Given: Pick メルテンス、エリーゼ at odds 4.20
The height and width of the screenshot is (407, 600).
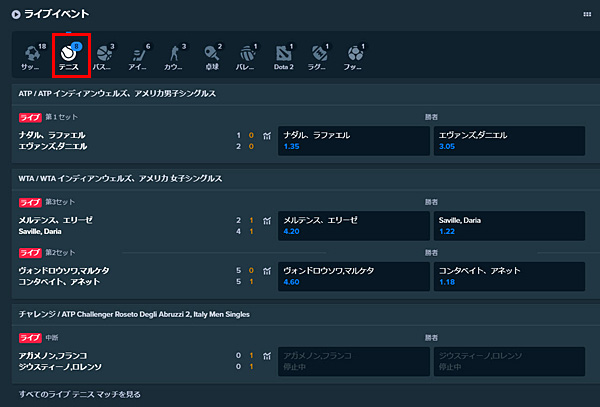Looking at the screenshot, I should coord(354,225).
